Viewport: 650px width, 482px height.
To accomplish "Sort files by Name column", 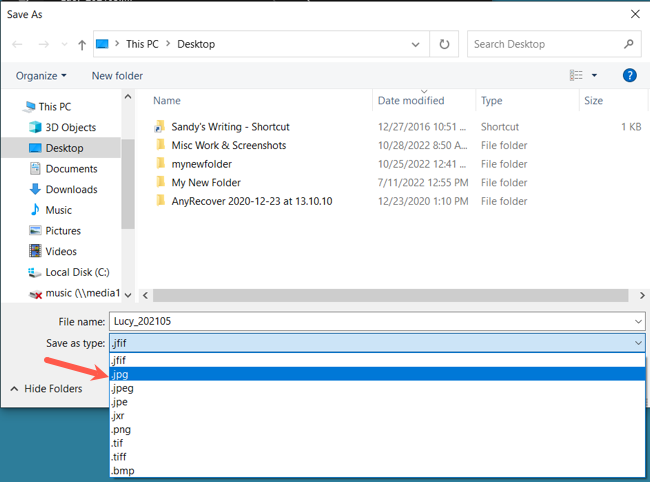I will pos(167,101).
